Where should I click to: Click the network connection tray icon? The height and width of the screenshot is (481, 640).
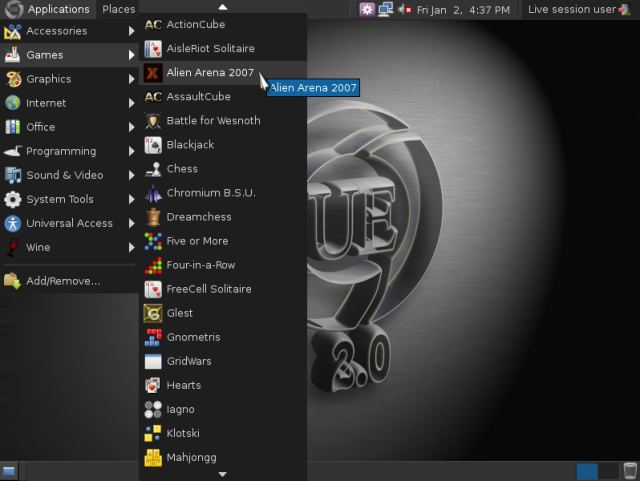[385, 9]
